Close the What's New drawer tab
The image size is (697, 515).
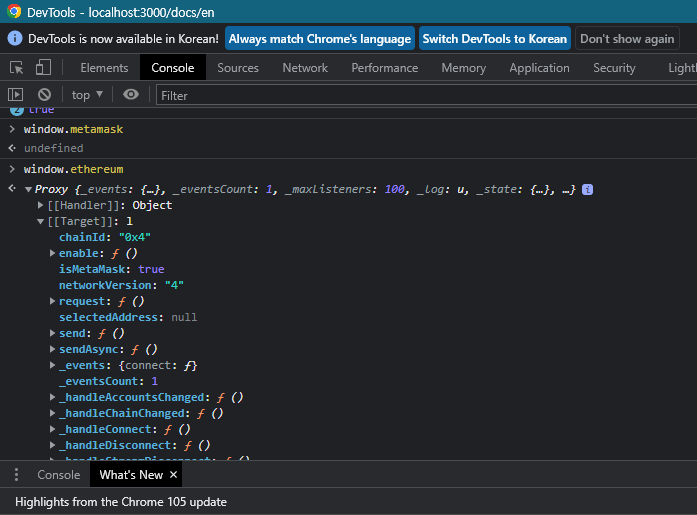pyautogui.click(x=173, y=475)
